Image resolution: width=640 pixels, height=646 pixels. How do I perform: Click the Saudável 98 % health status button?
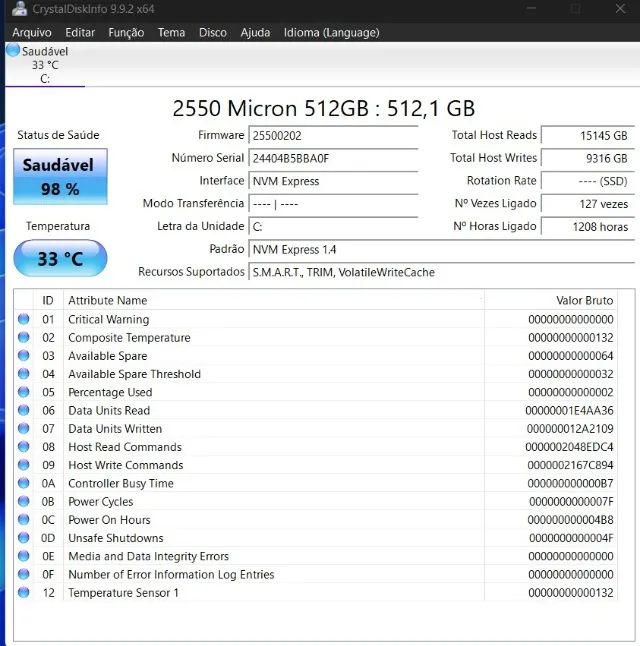point(60,177)
